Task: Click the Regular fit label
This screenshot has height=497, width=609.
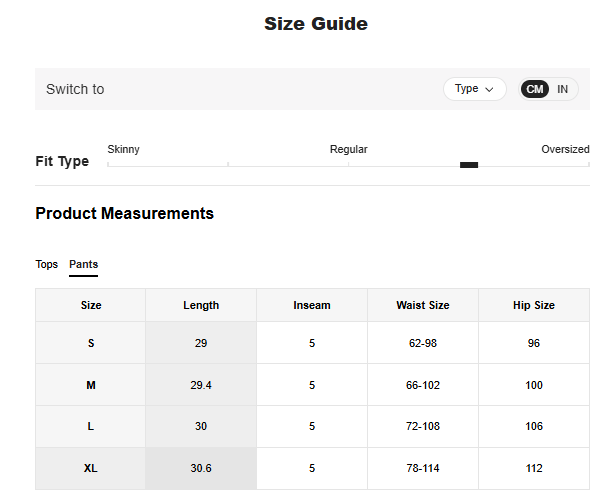Action: coord(349,149)
